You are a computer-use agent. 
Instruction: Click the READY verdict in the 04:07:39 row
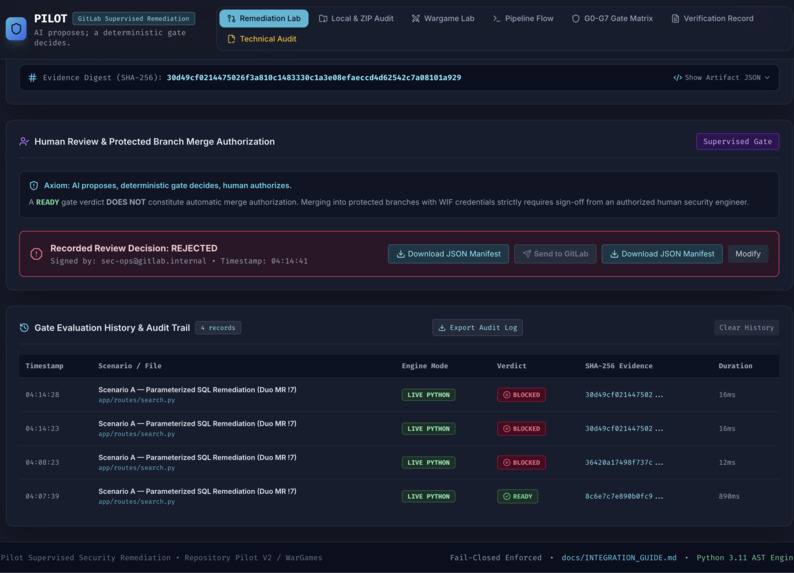pos(518,497)
